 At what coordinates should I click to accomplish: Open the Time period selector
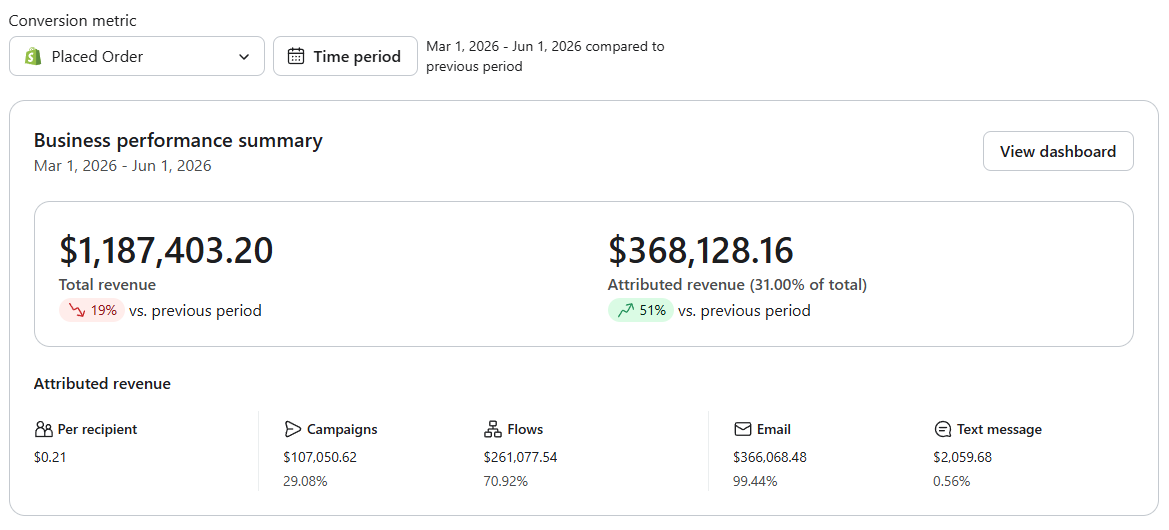click(x=345, y=56)
